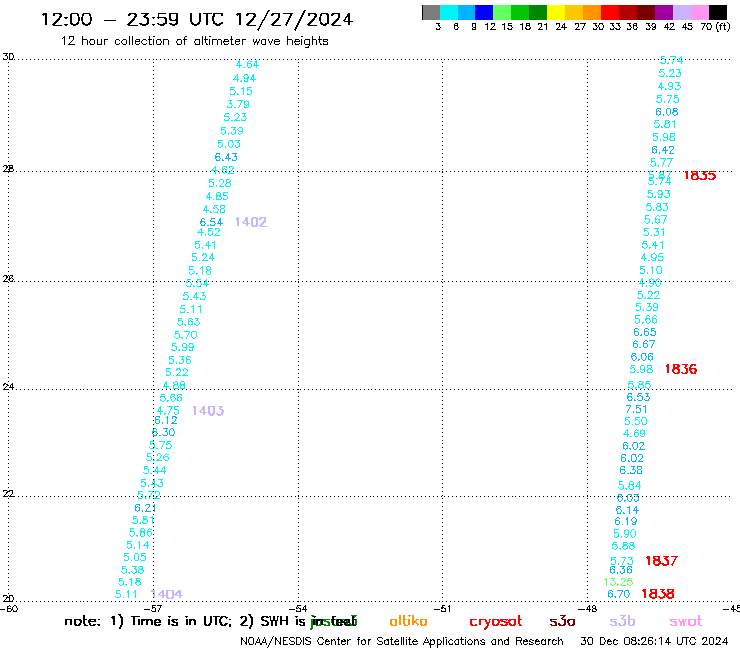
Task: Click the 4.94 wave height value
Action: 244,78
